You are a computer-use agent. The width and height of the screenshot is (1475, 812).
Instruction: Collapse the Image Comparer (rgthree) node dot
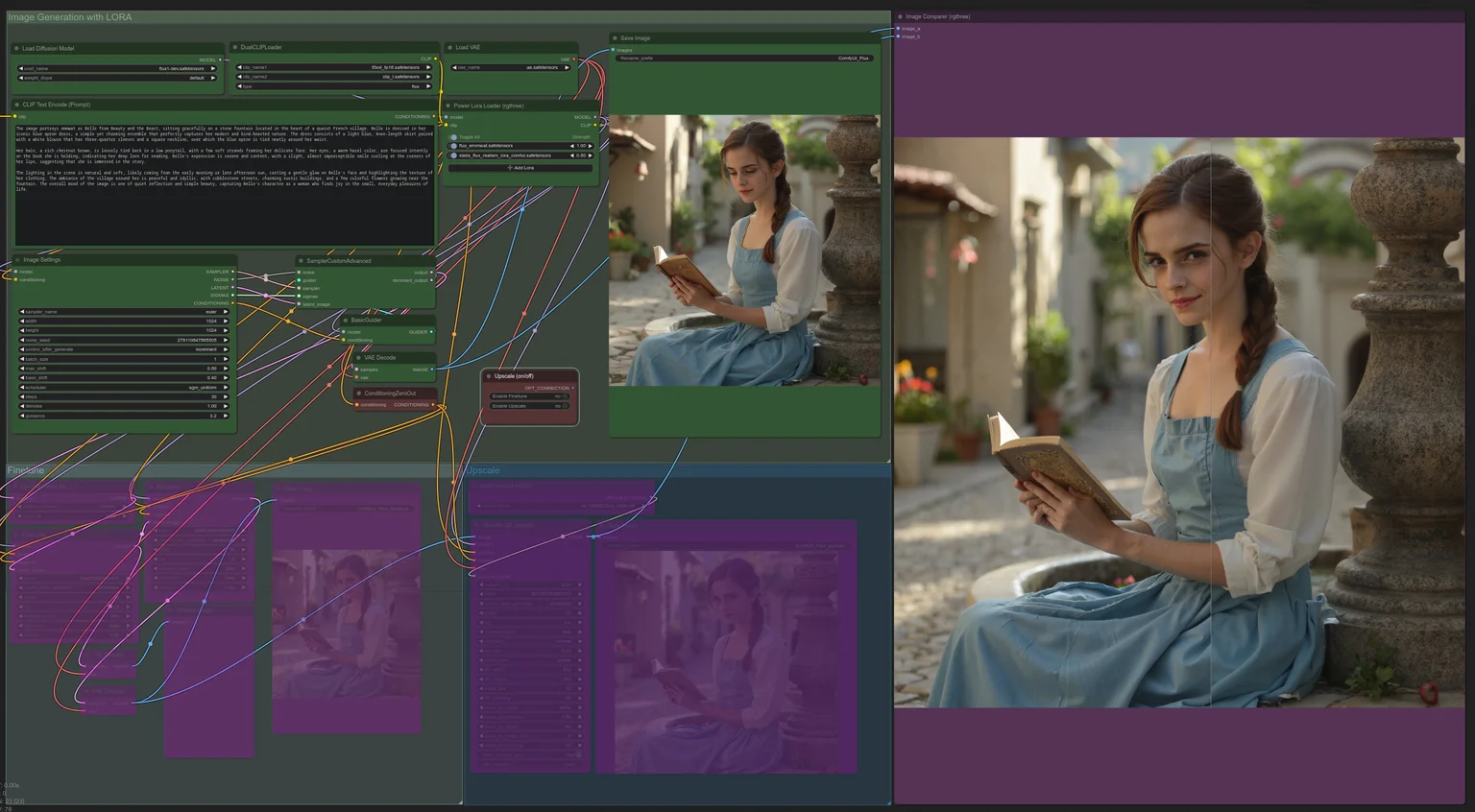(900, 17)
